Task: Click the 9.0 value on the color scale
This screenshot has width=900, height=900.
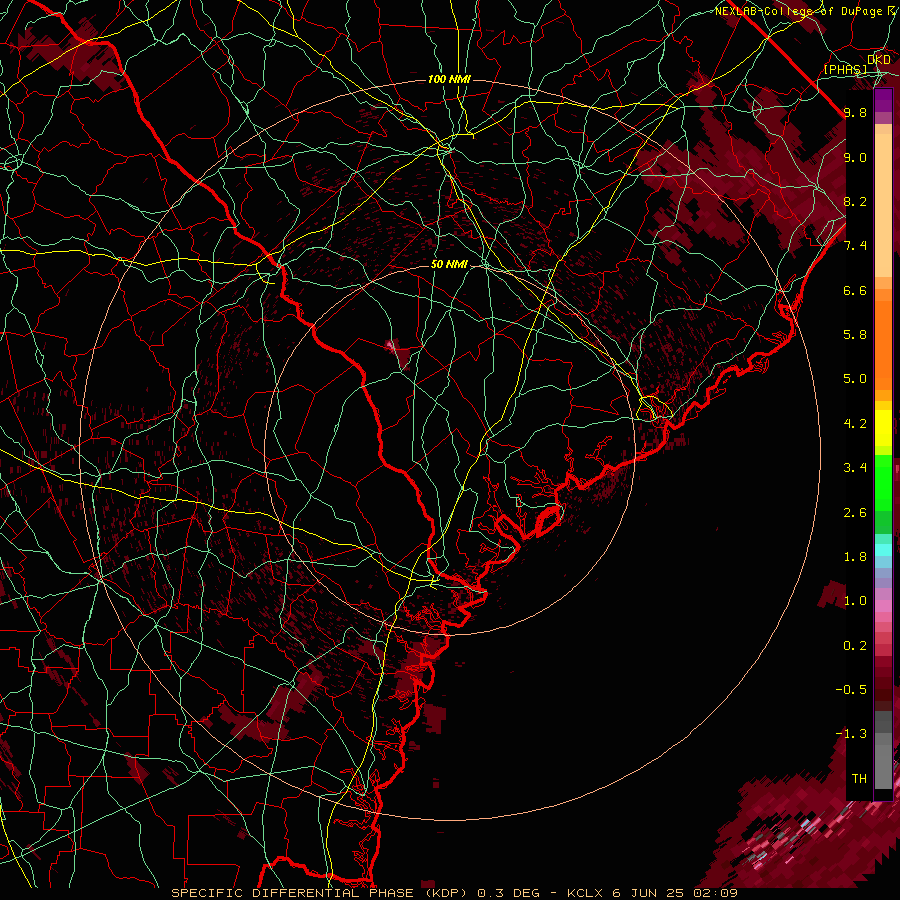Action: pos(855,157)
